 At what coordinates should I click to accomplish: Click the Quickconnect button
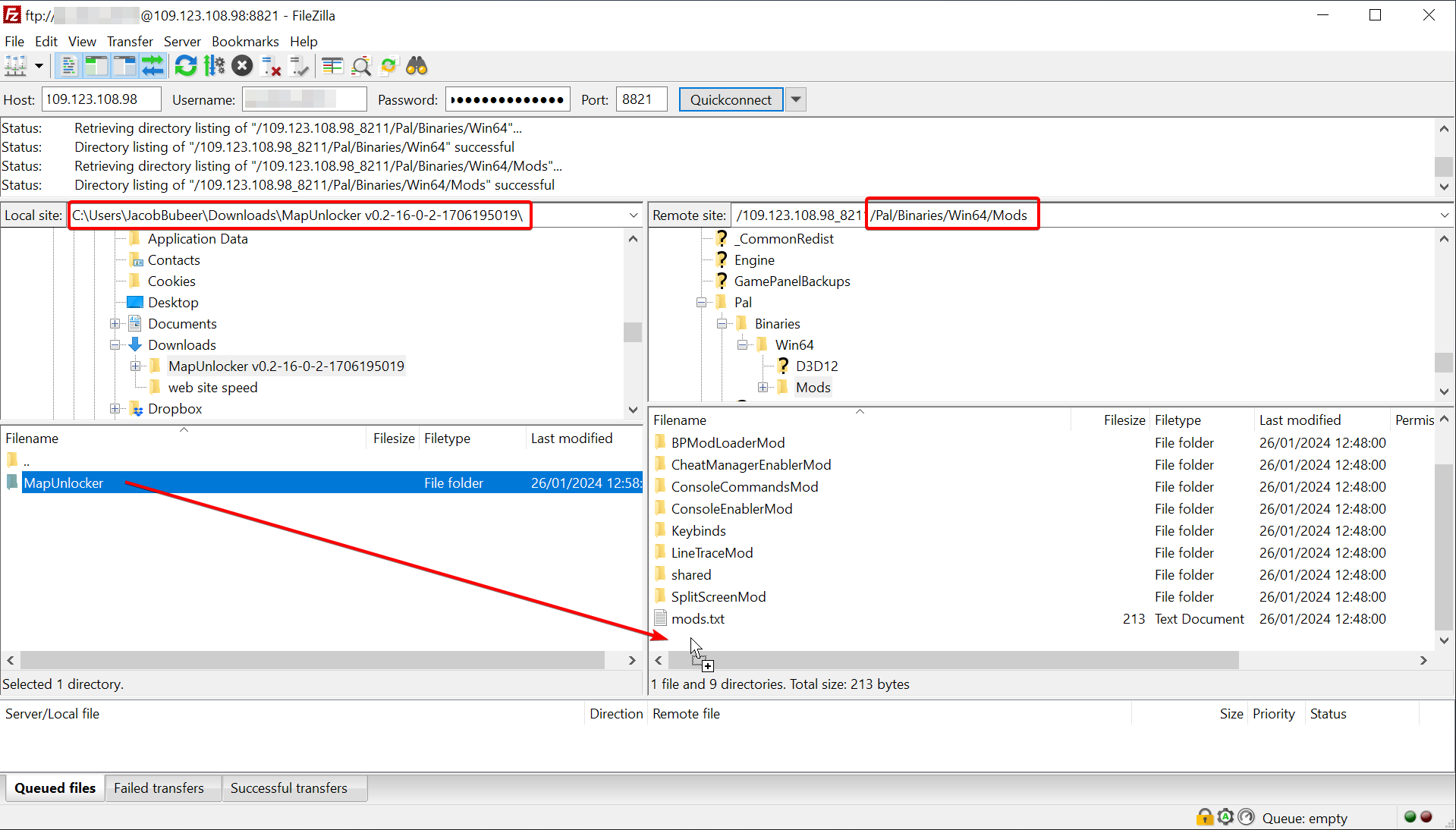[730, 99]
